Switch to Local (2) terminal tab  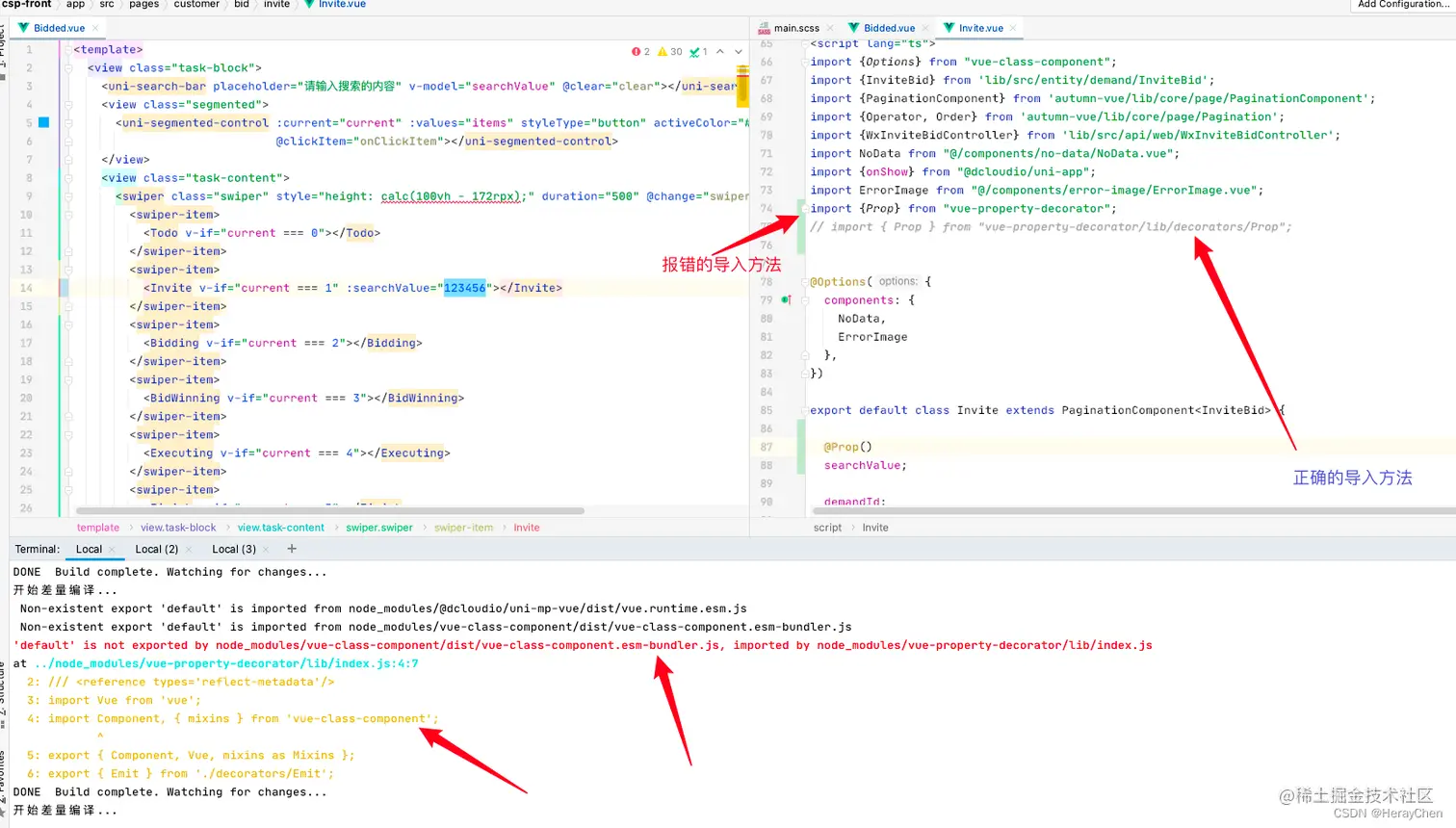(156, 549)
